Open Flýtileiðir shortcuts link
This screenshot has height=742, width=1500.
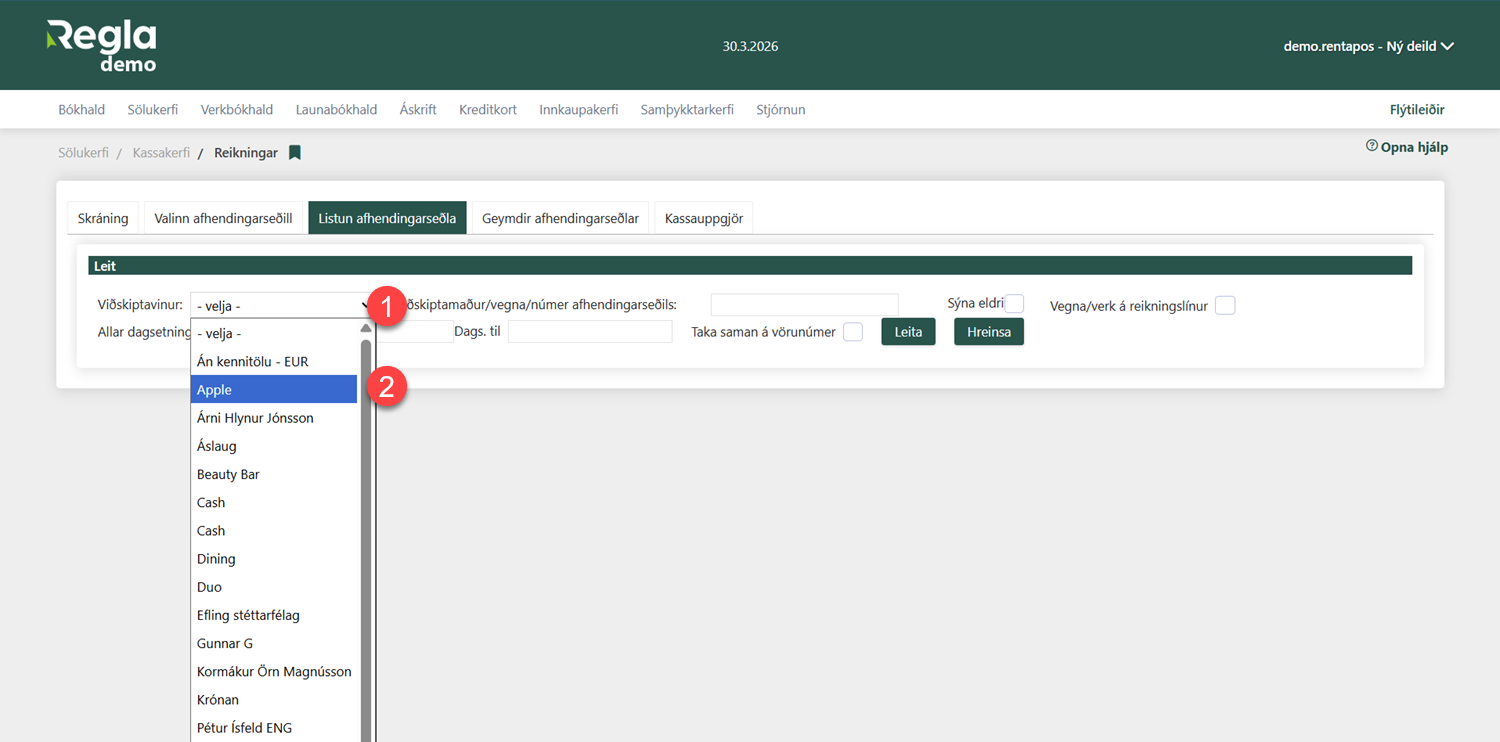tap(1417, 110)
